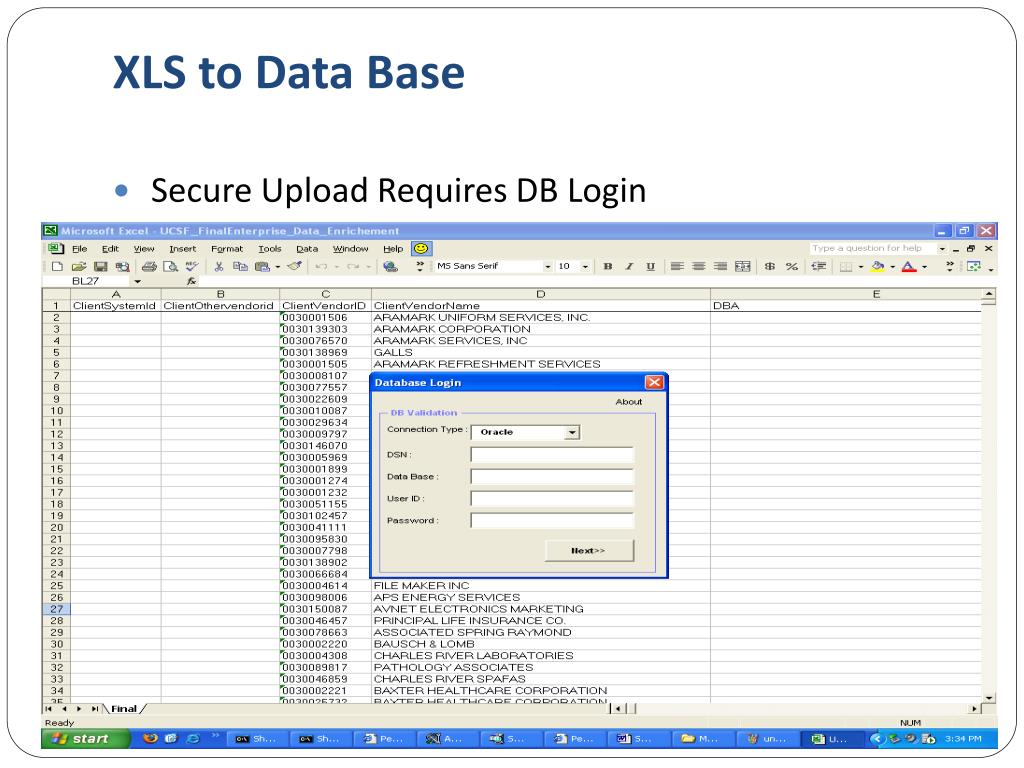Image resolution: width=1024 pixels, height=768 pixels.
Task: Apply fill color bucket
Action: coord(878,266)
